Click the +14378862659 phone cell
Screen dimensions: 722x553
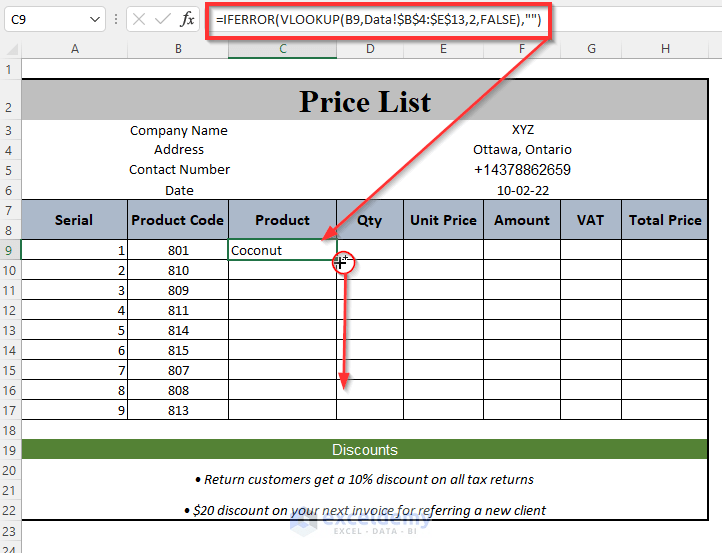[x=522, y=169]
